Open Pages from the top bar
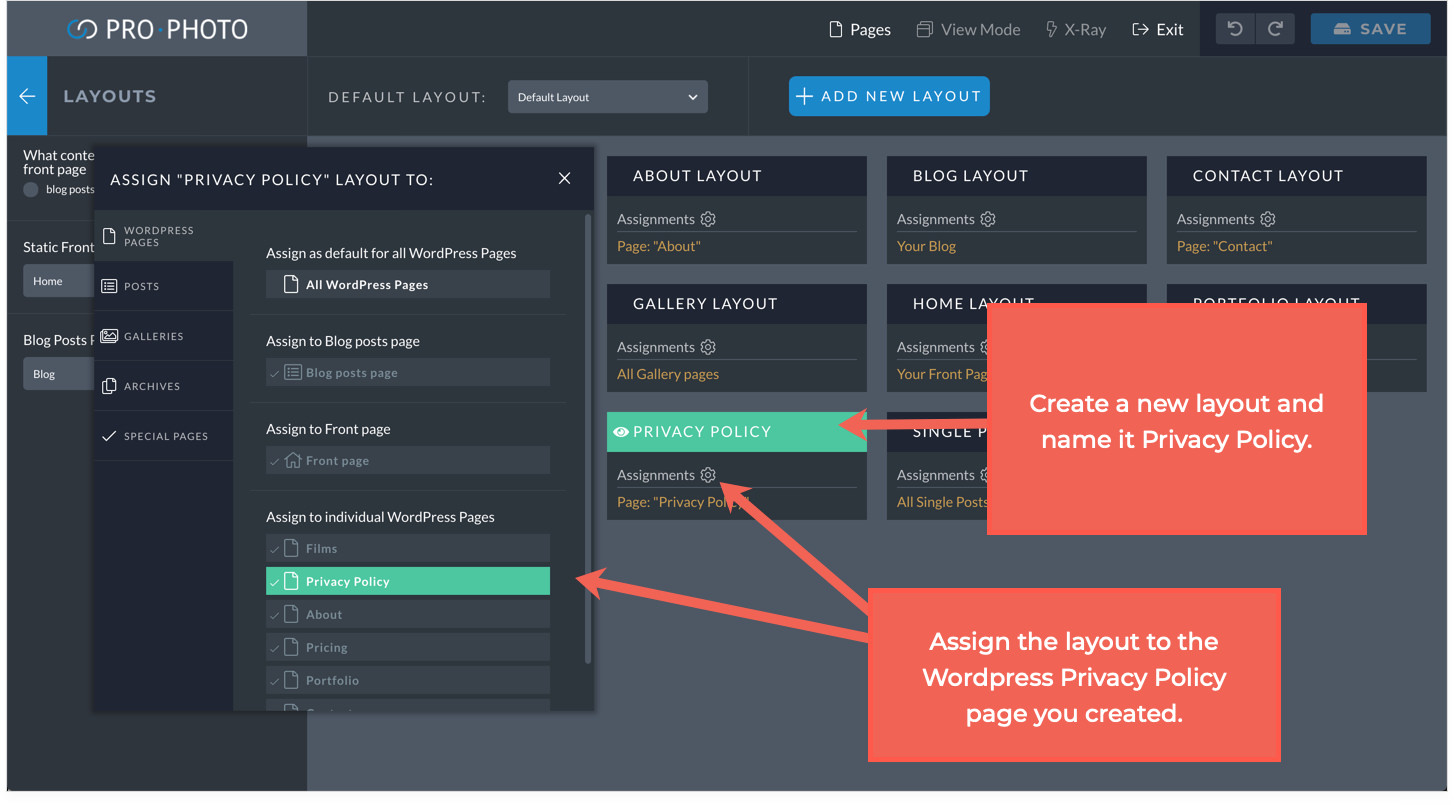The height and width of the screenshot is (805, 1454). click(x=860, y=30)
